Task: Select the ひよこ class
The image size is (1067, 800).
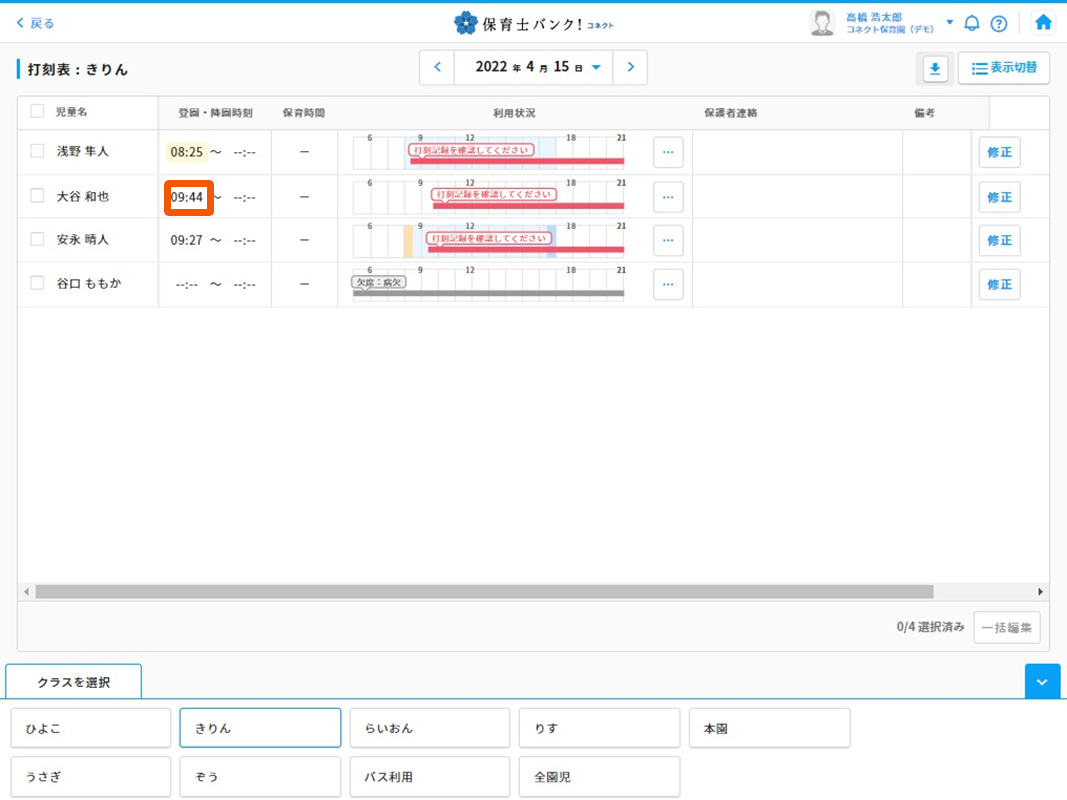Action: tap(91, 728)
